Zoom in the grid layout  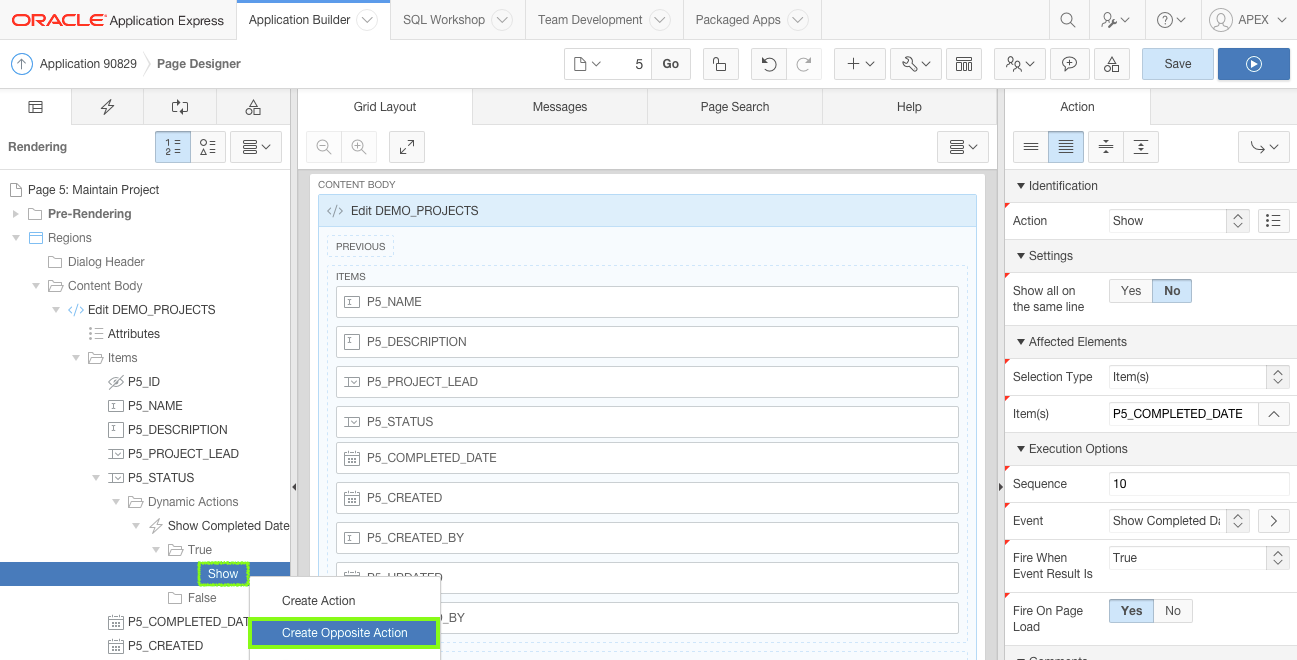click(x=358, y=147)
